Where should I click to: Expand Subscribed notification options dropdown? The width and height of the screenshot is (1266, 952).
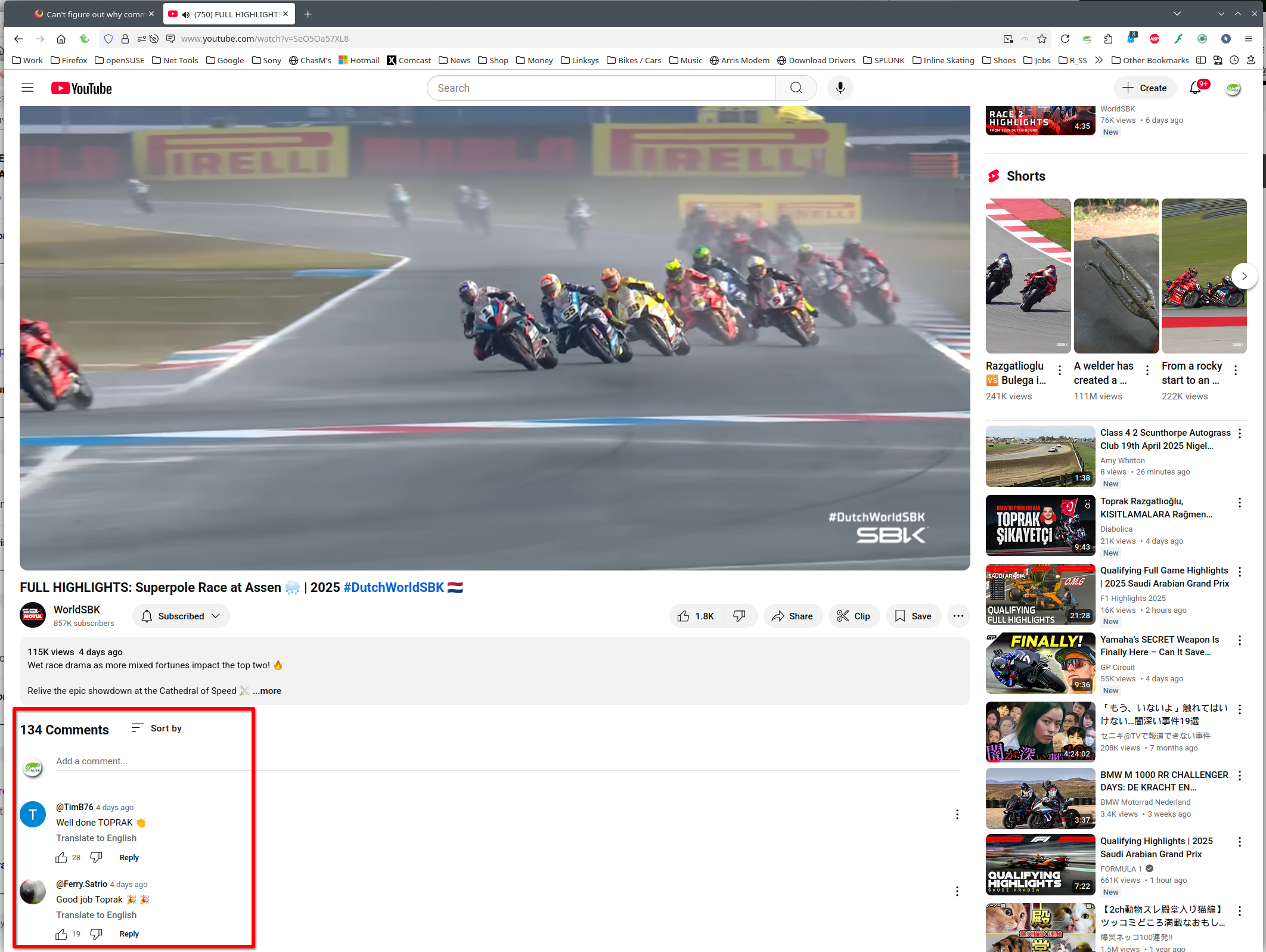(182, 616)
